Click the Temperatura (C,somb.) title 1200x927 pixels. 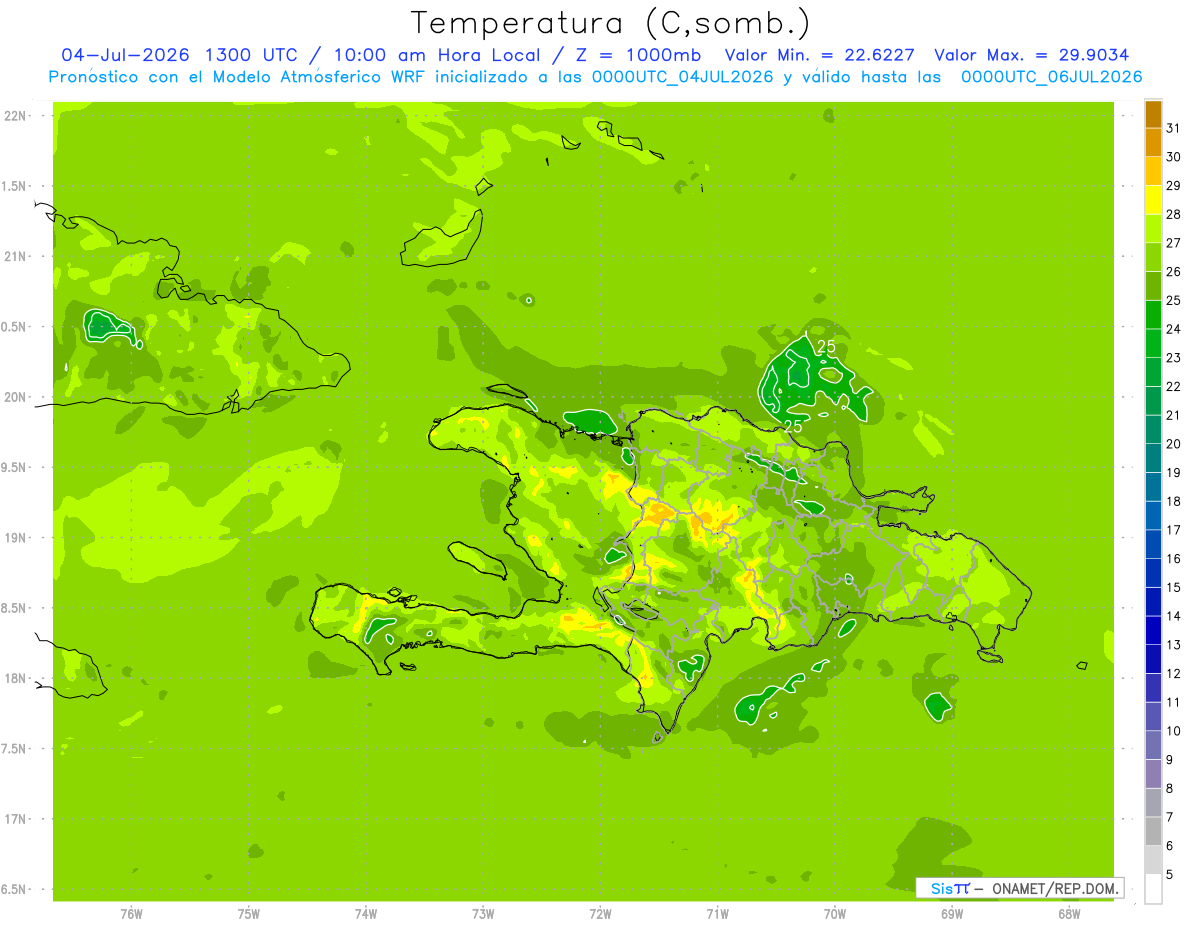click(x=610, y=23)
